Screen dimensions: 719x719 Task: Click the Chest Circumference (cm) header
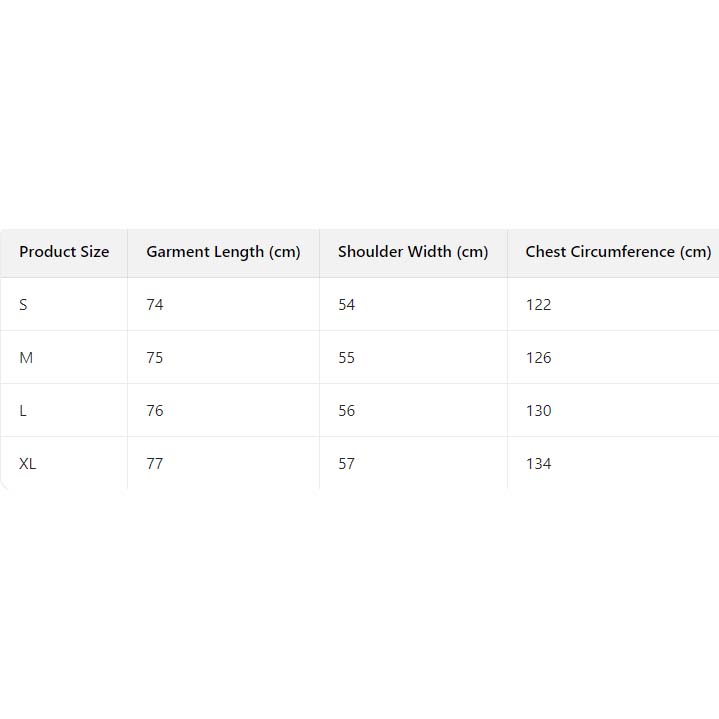coord(618,252)
